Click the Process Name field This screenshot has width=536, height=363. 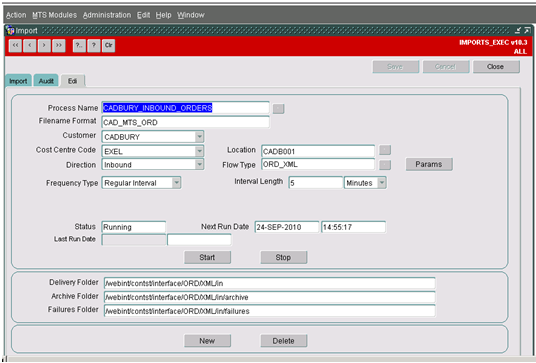click(x=185, y=108)
